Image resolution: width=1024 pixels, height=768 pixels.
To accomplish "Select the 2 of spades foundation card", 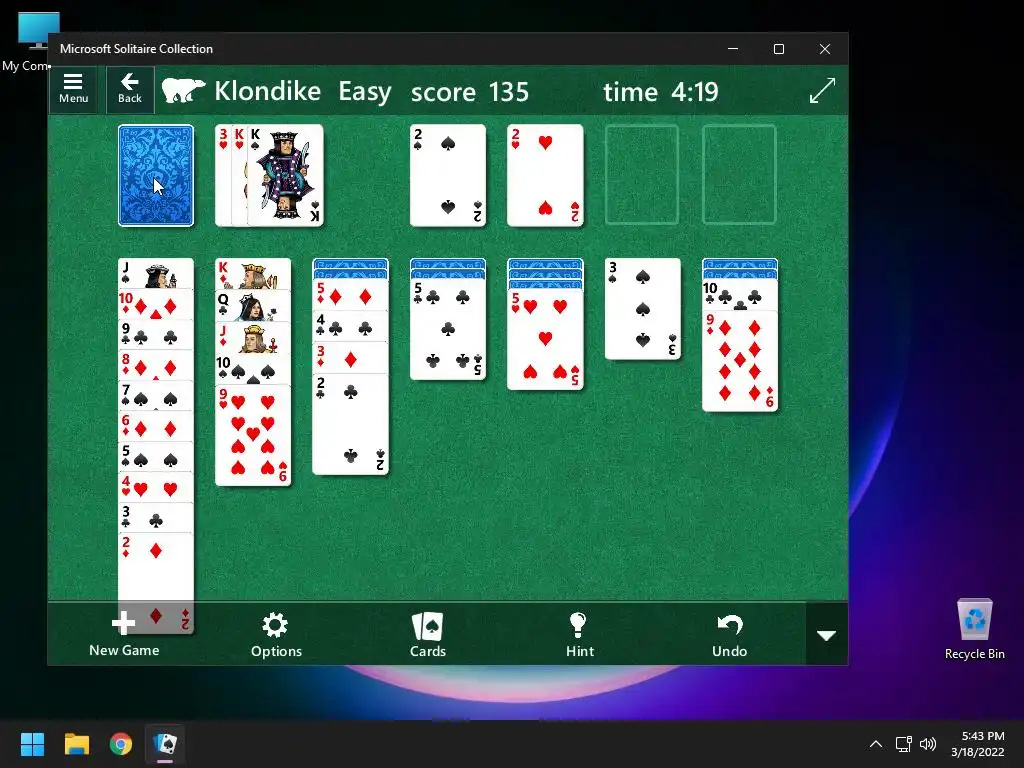I will 447,175.
